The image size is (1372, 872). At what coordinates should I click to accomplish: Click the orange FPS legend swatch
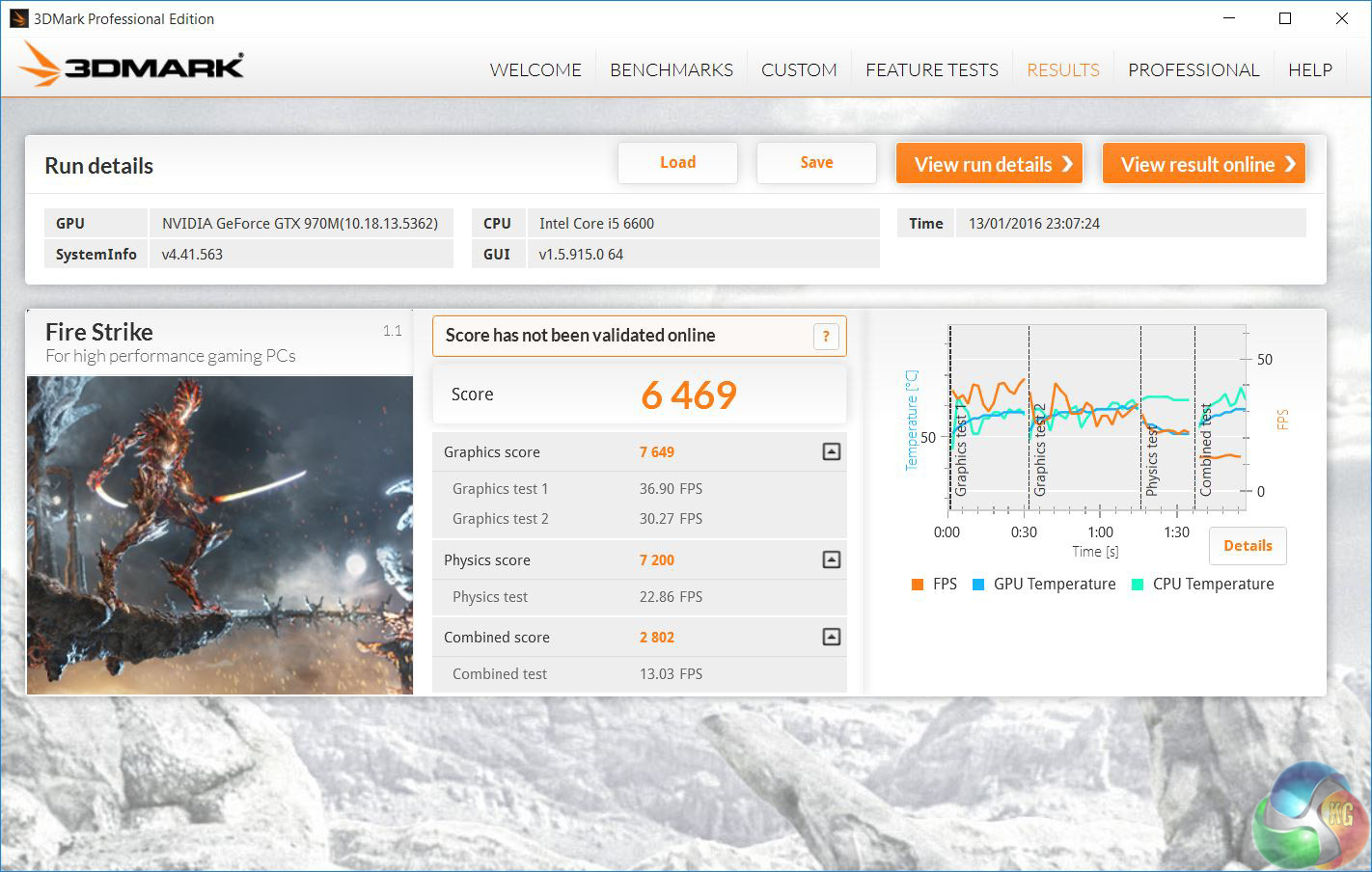click(918, 585)
